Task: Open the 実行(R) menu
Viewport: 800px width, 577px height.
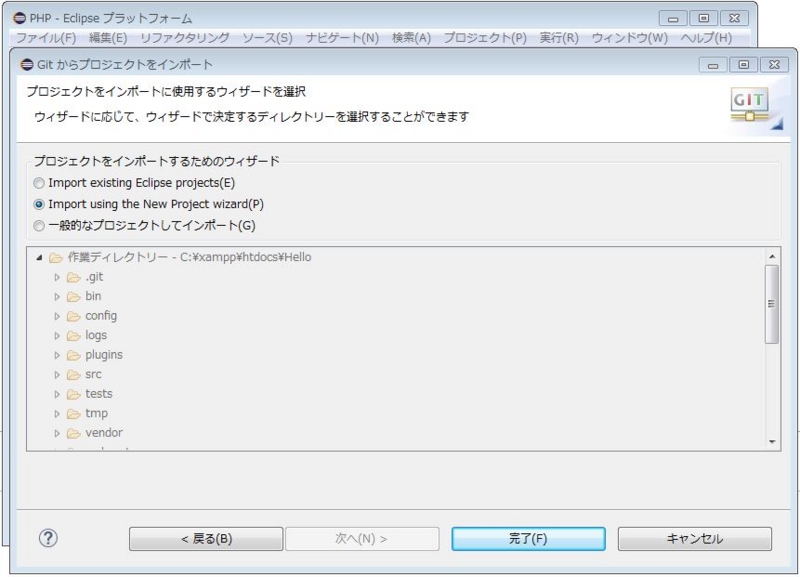Action: click(559, 38)
